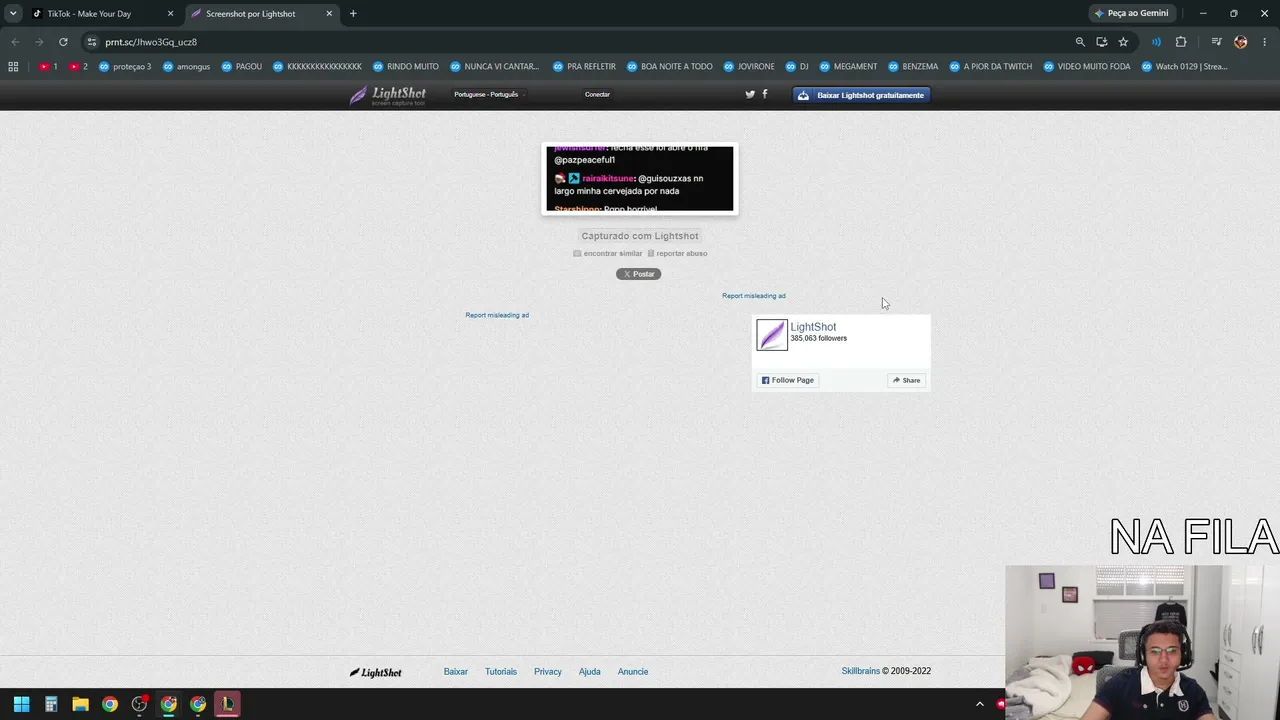Bookmark this page with the star icon
1280x720 pixels.
pos(1123,42)
